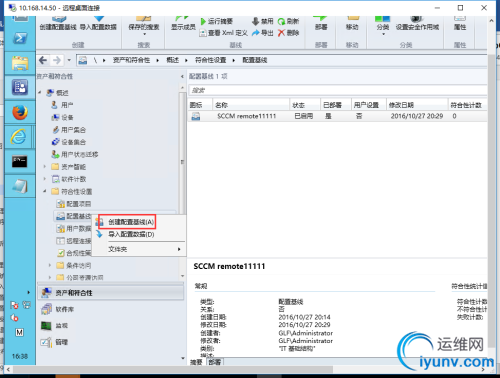Image resolution: width=500 pixels, height=378 pixels.
Task: Open the 软件库 workspace
Action: click(111, 309)
